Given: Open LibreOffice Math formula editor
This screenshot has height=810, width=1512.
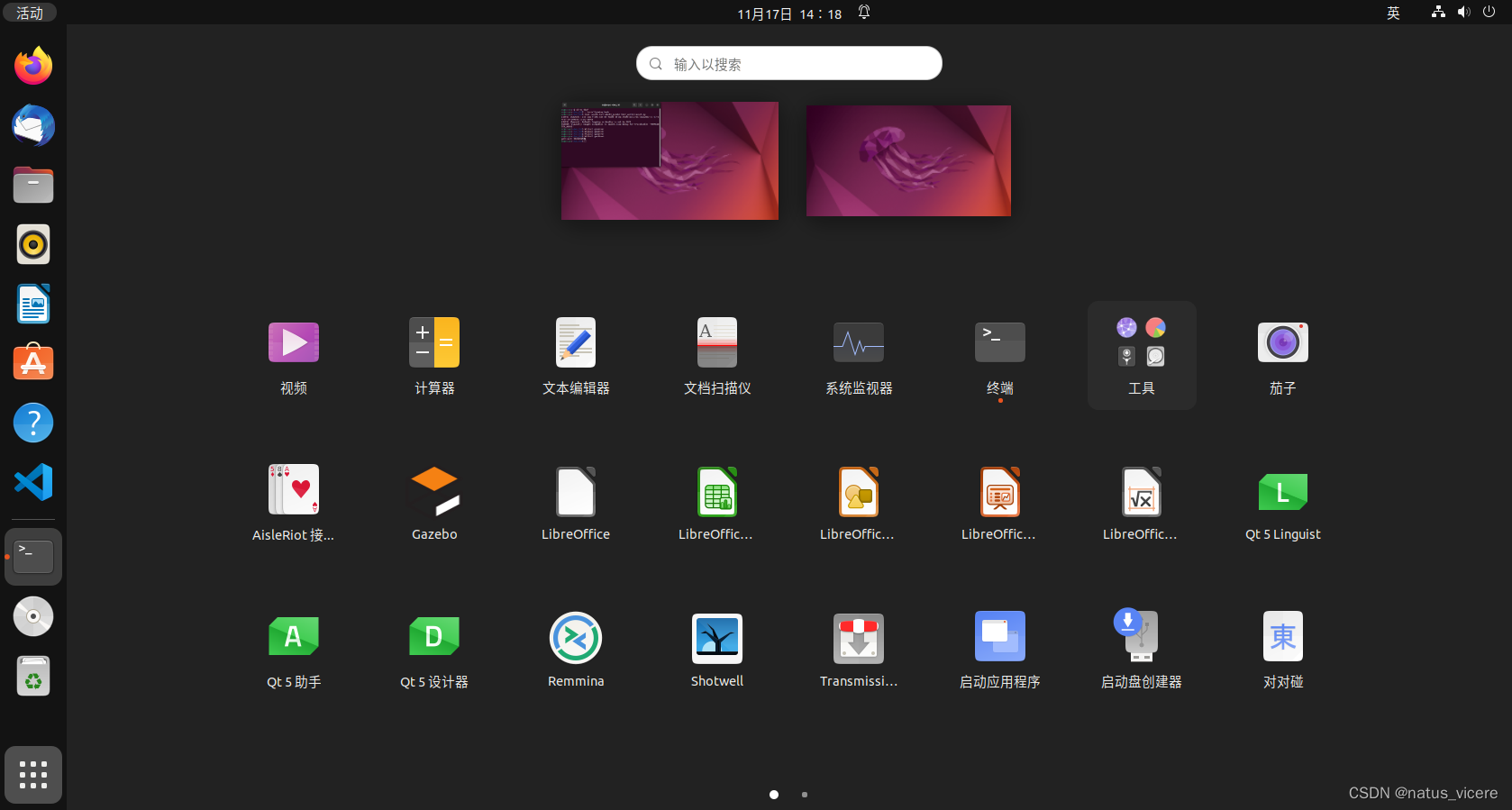Looking at the screenshot, I should pos(1142,502).
